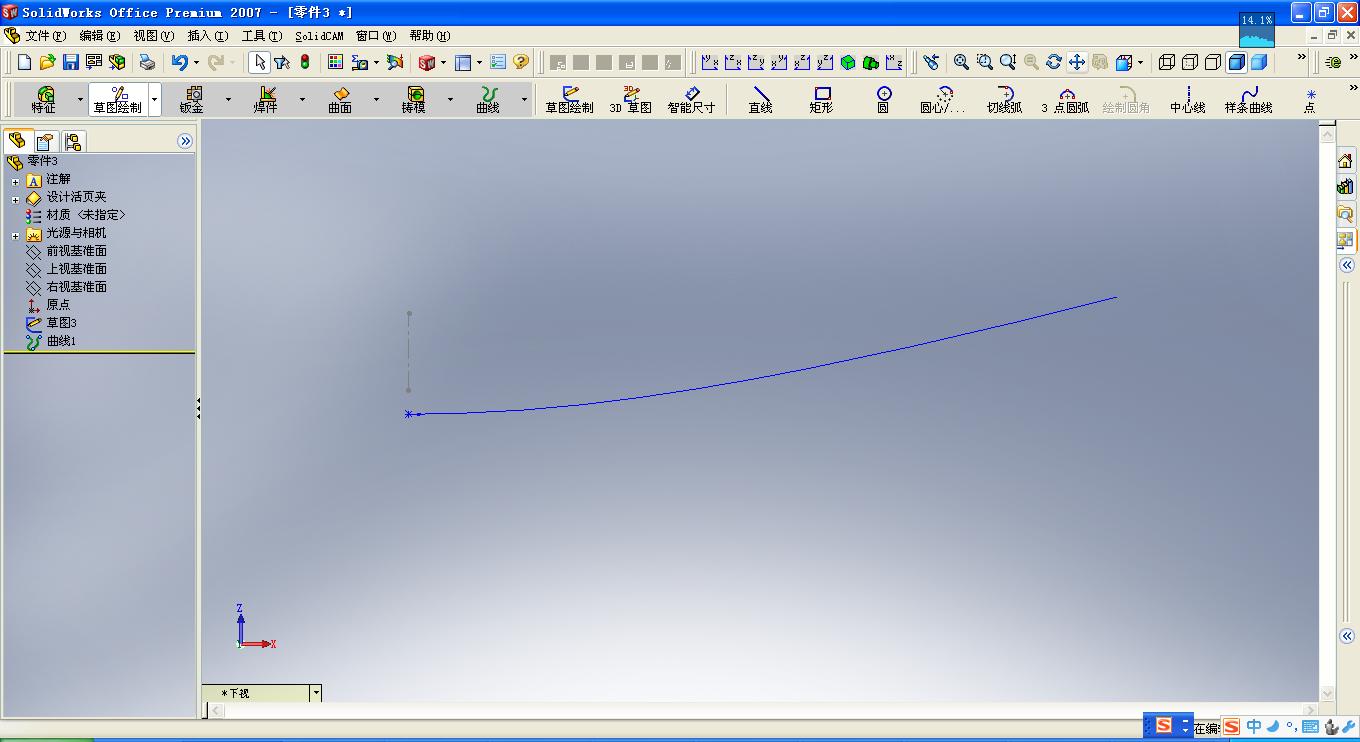Click the Open file folder icon

click(47, 62)
